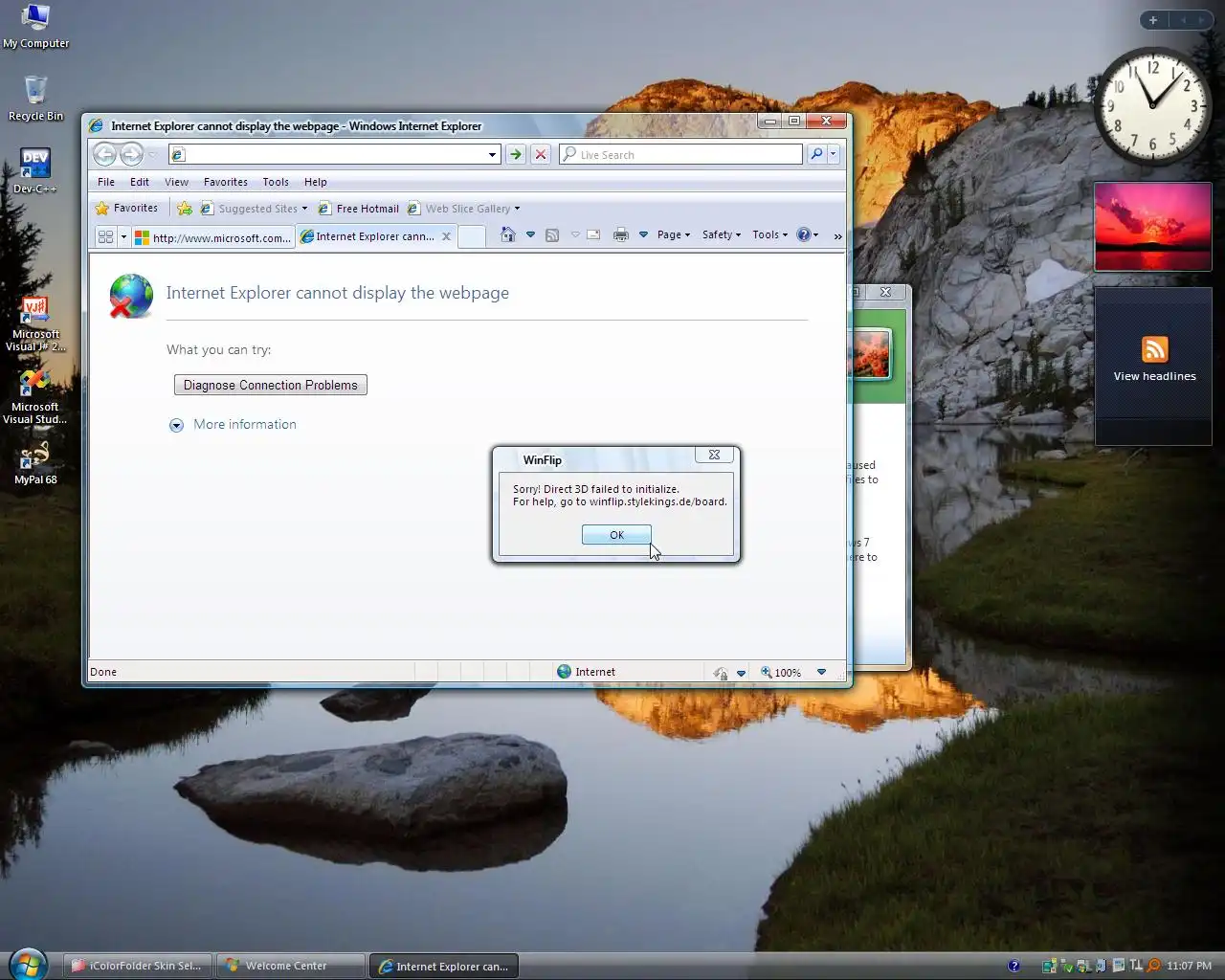Image resolution: width=1225 pixels, height=980 pixels.
Task: Click the Start orb button
Action: [x=28, y=965]
